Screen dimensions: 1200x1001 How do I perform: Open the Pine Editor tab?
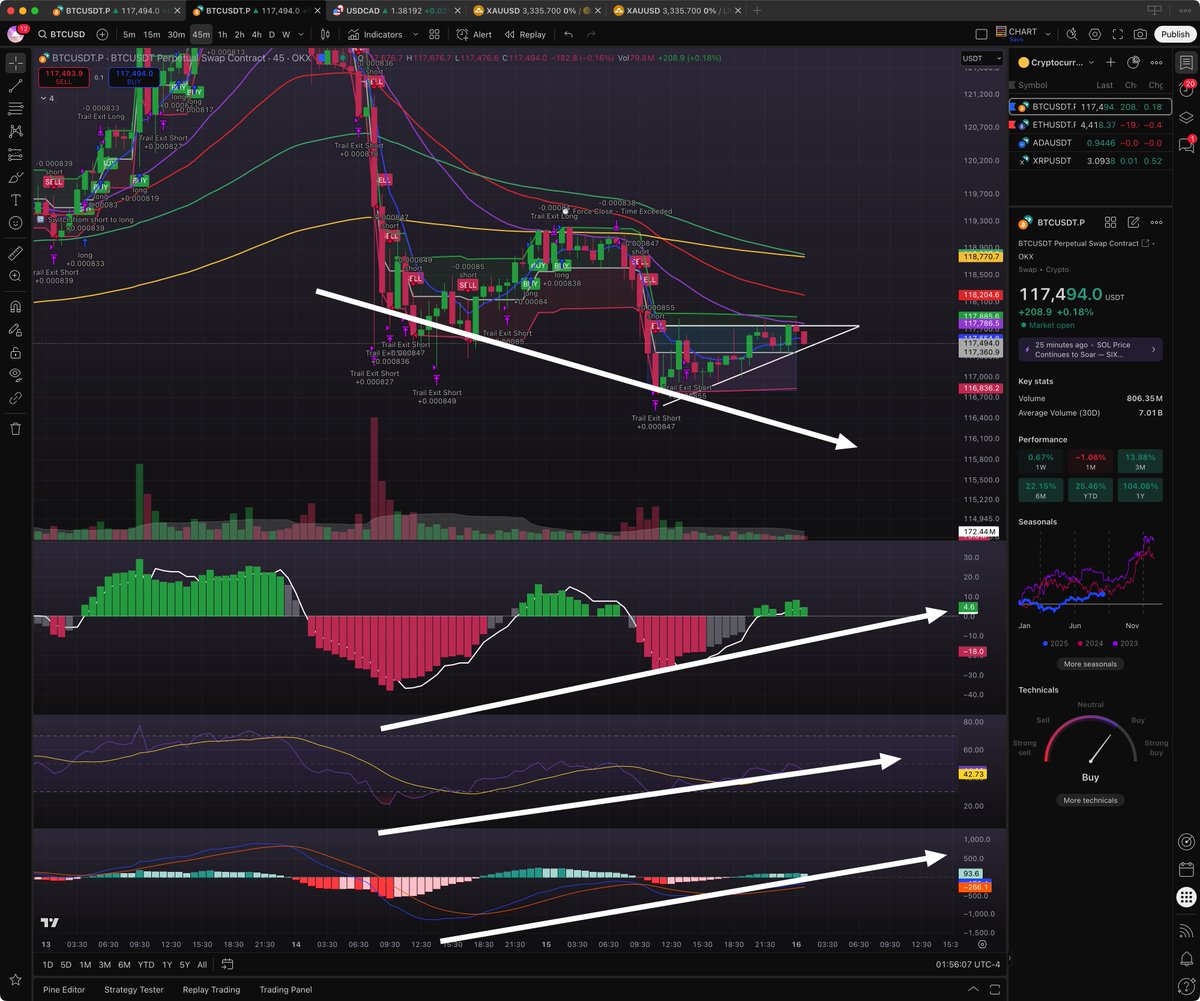pyautogui.click(x=64, y=990)
